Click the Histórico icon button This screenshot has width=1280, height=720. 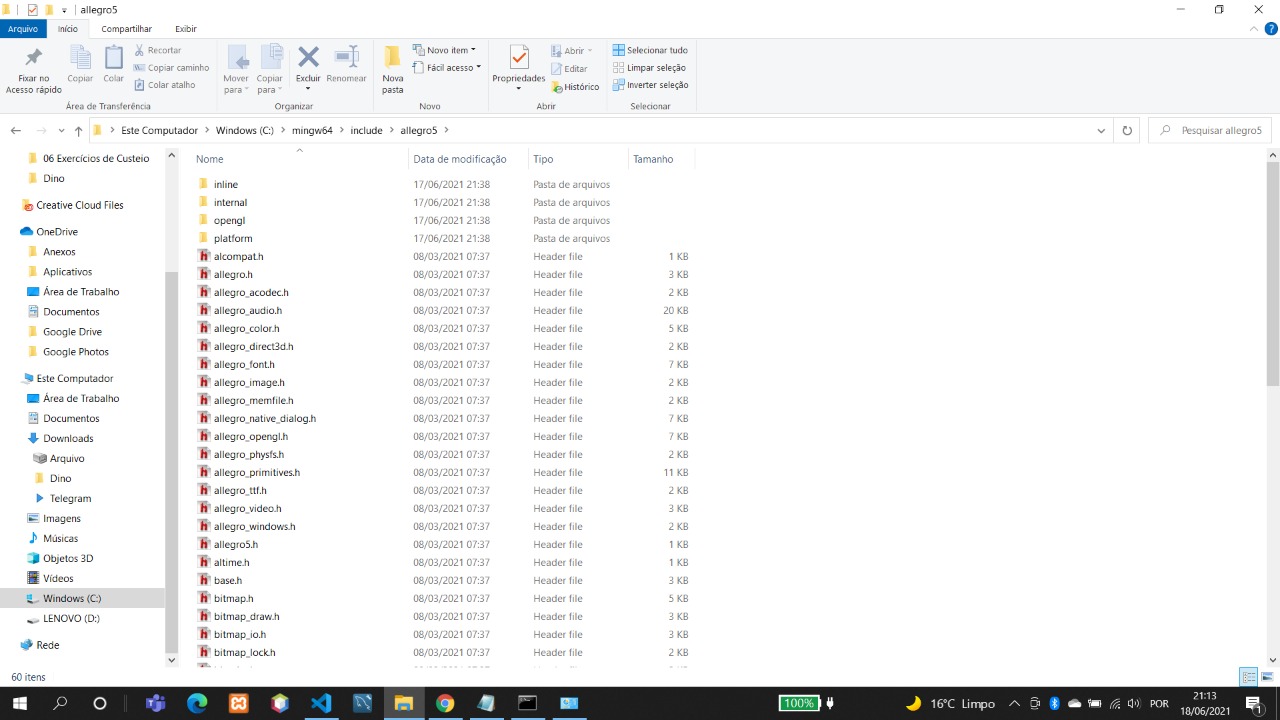(x=575, y=87)
